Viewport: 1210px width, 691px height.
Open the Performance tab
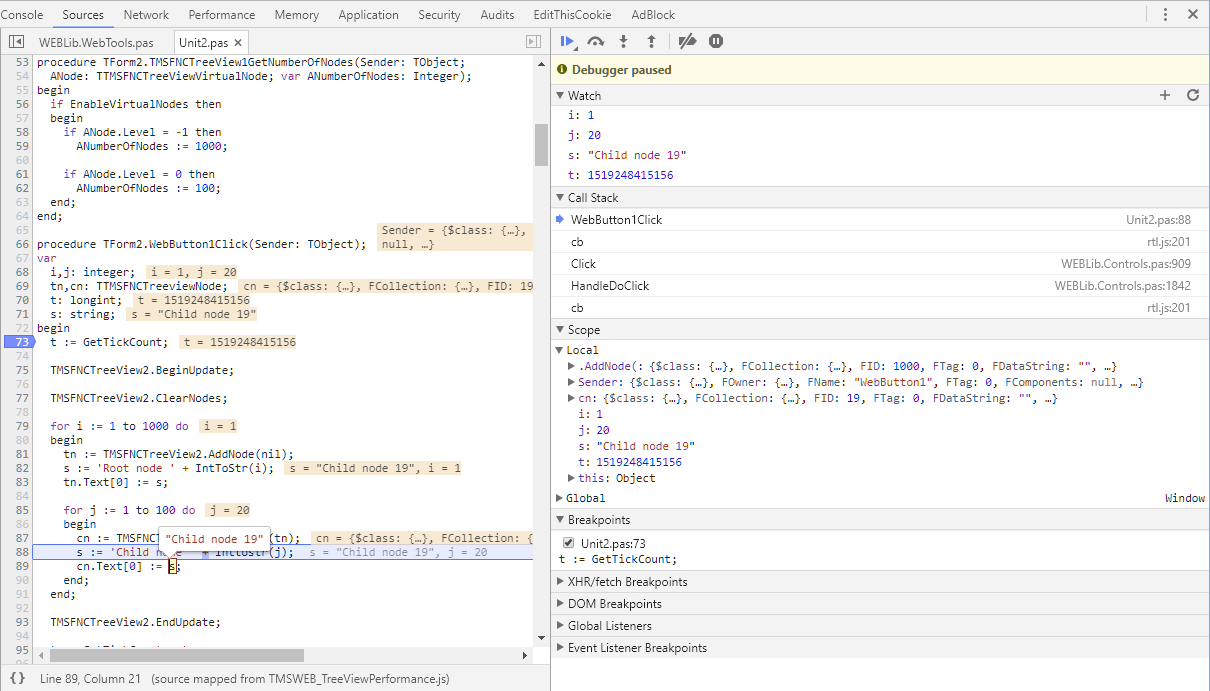(221, 15)
